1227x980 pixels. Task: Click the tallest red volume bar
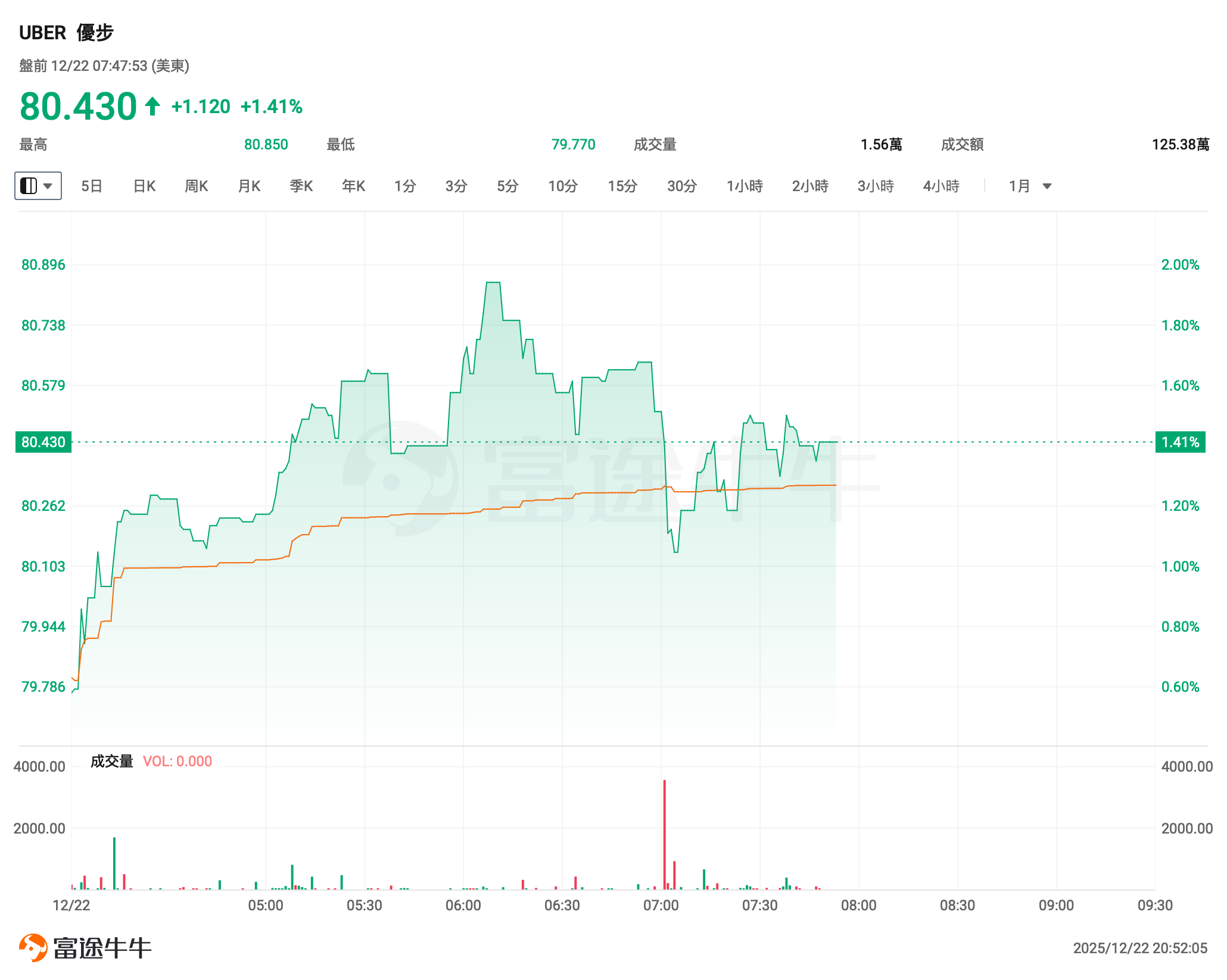[x=664, y=834]
